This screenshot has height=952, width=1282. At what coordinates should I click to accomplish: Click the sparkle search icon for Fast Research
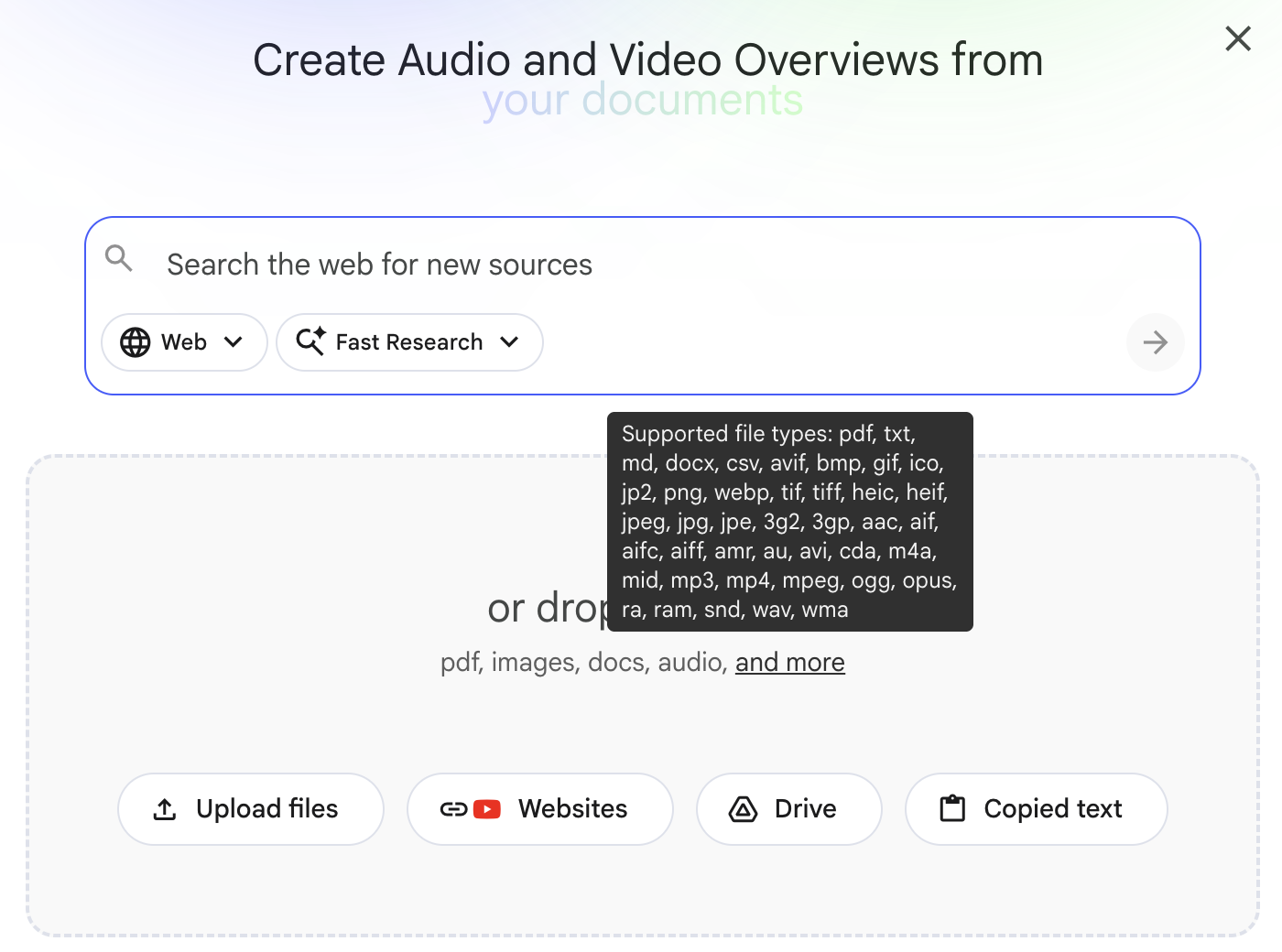click(x=310, y=341)
